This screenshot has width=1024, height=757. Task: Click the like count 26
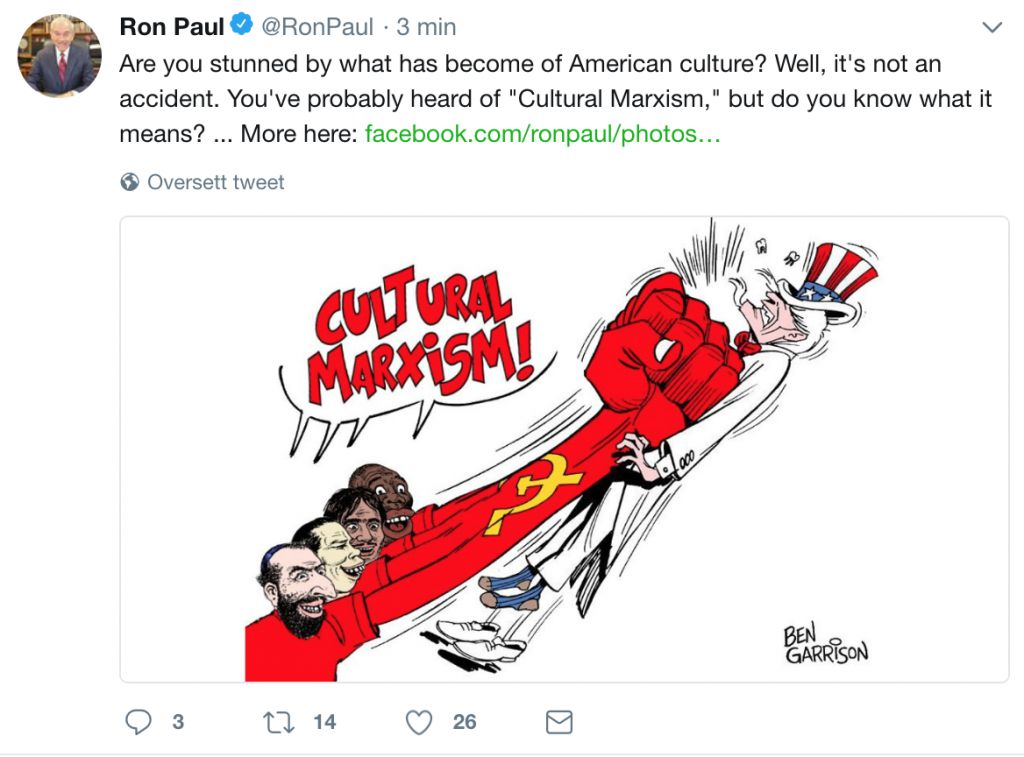(x=464, y=722)
